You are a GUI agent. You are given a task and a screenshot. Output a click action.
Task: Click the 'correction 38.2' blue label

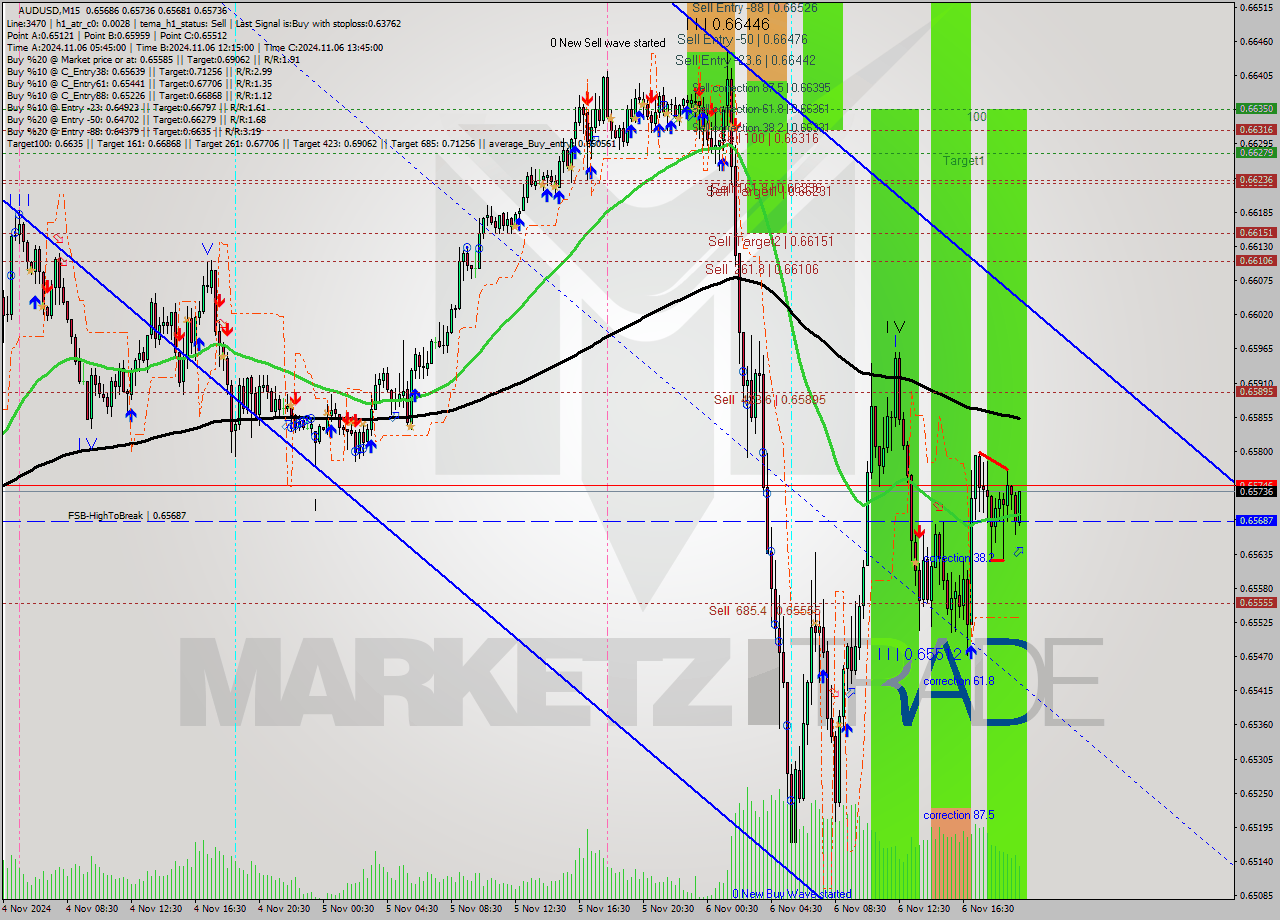click(959, 557)
